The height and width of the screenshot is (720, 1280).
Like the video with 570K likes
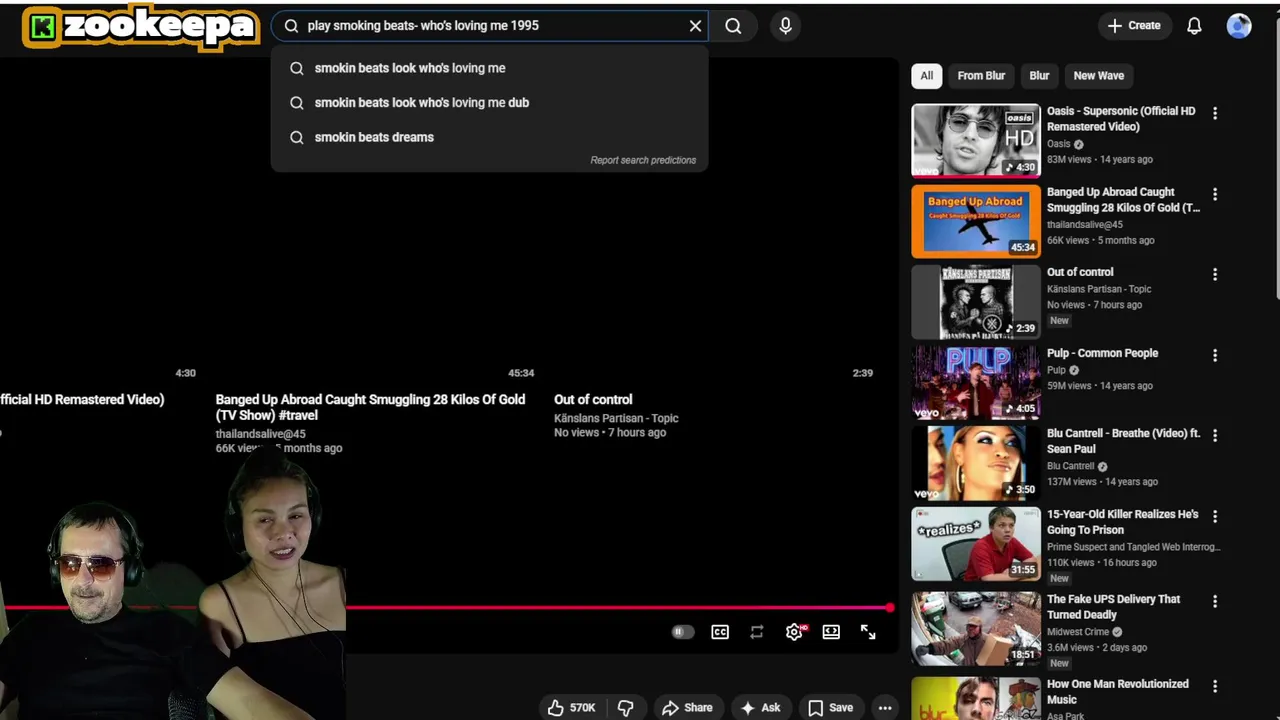(572, 708)
